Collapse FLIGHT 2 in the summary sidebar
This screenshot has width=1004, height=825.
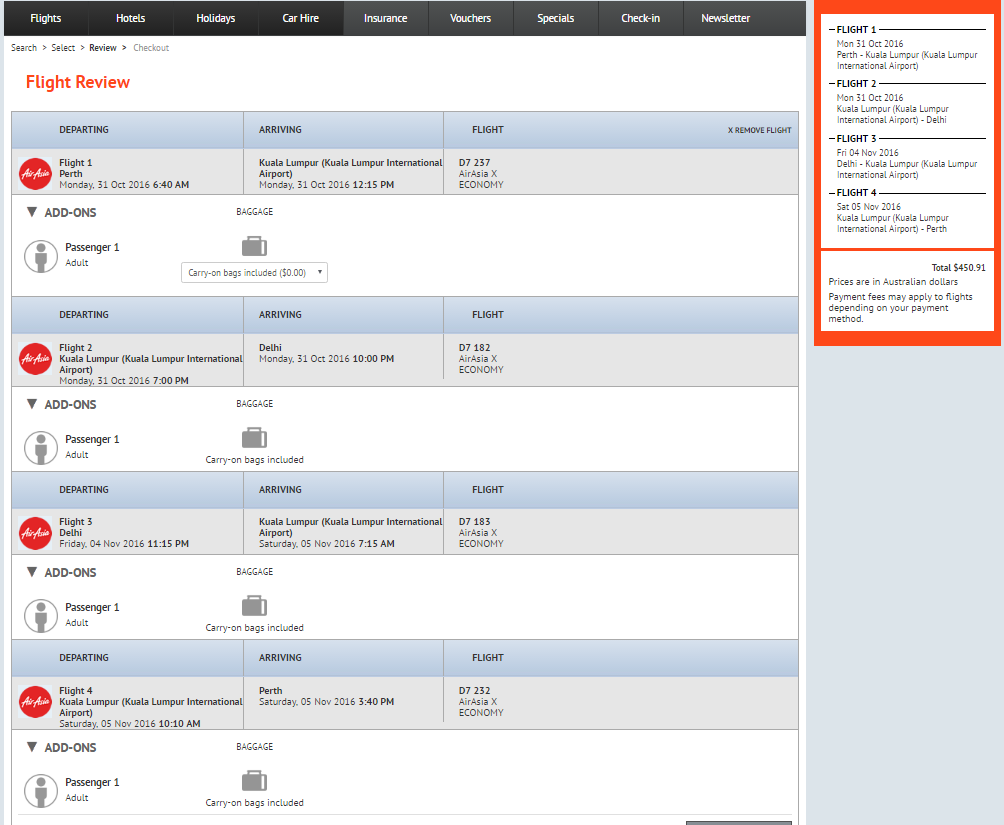pos(832,83)
